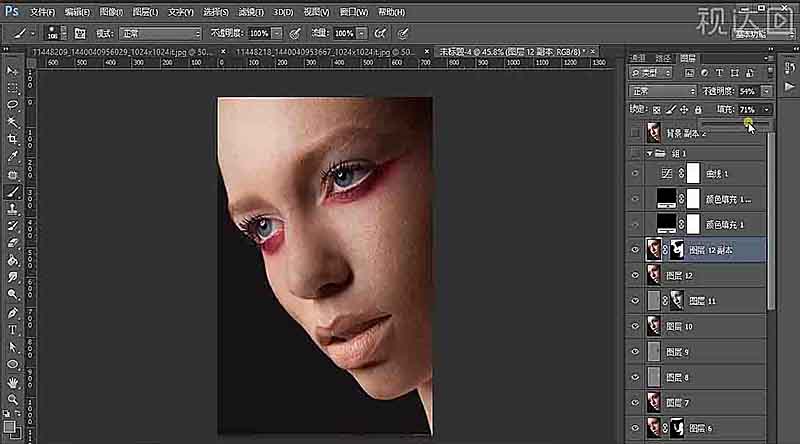This screenshot has height=444, width=800.
Task: Switch to the 通道 panel tab
Action: [x=638, y=58]
